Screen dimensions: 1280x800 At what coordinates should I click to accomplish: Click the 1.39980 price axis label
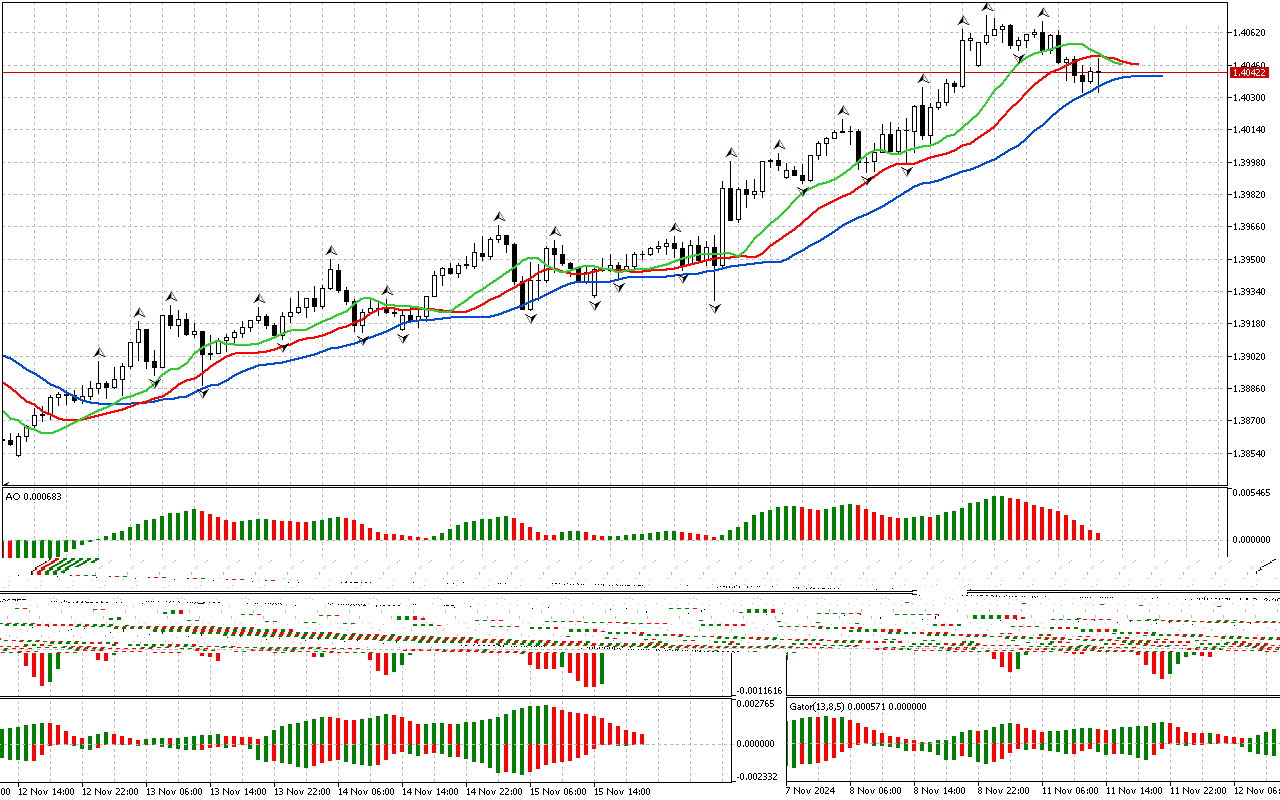tap(1250, 162)
